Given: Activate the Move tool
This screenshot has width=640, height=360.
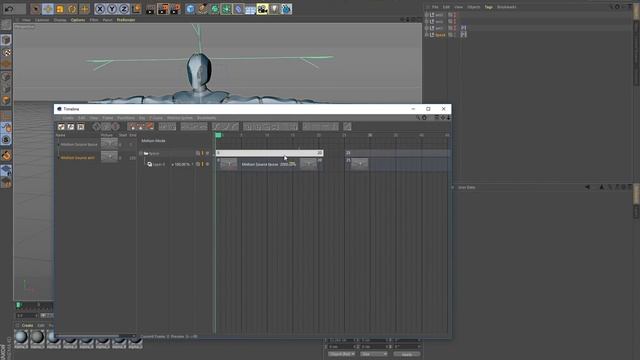Looking at the screenshot, I should [x=48, y=9].
